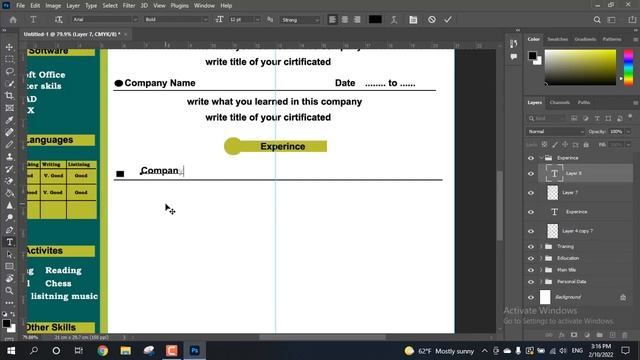Switch to the Swatches tab
The image size is (640, 360).
click(x=558, y=39)
